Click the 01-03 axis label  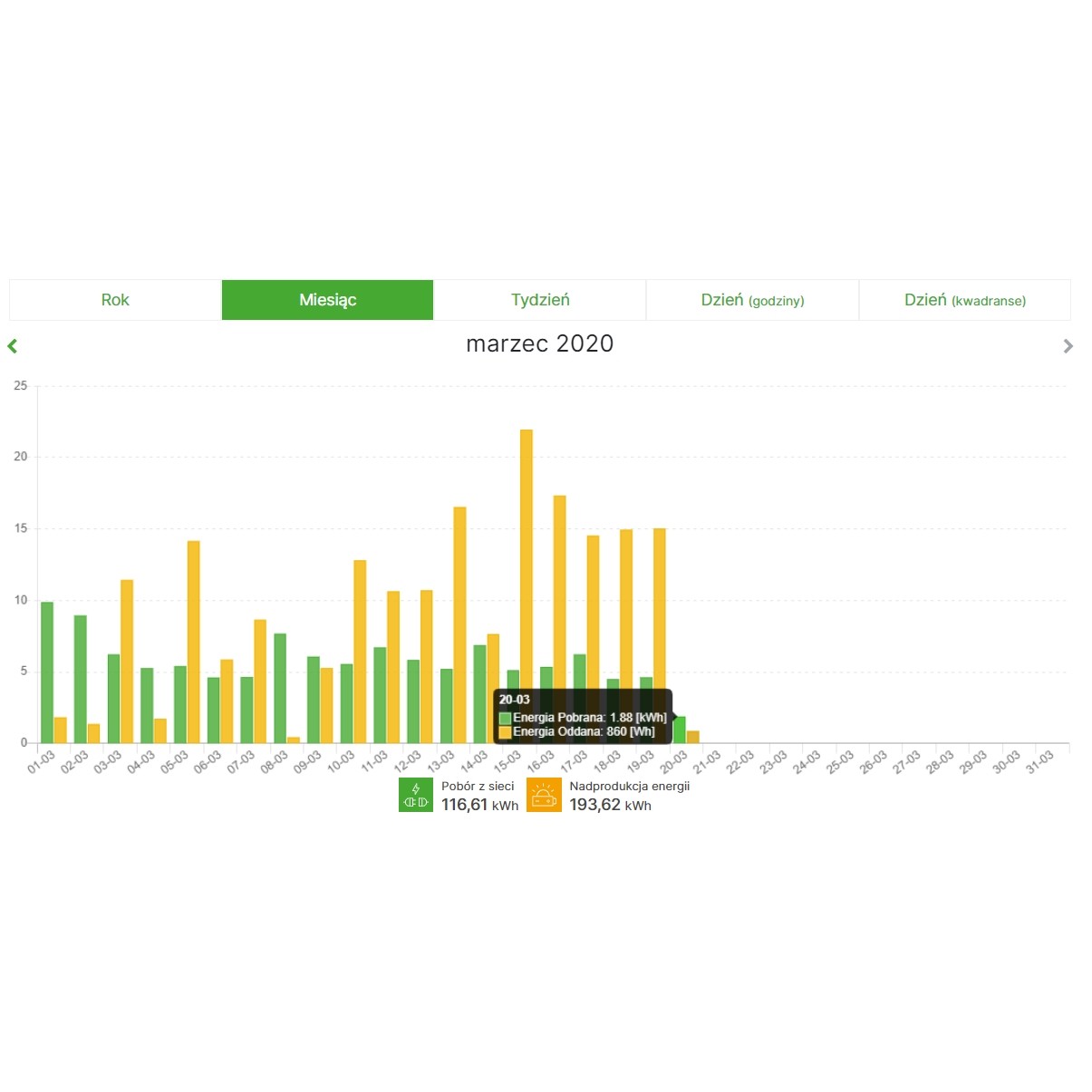click(x=41, y=761)
